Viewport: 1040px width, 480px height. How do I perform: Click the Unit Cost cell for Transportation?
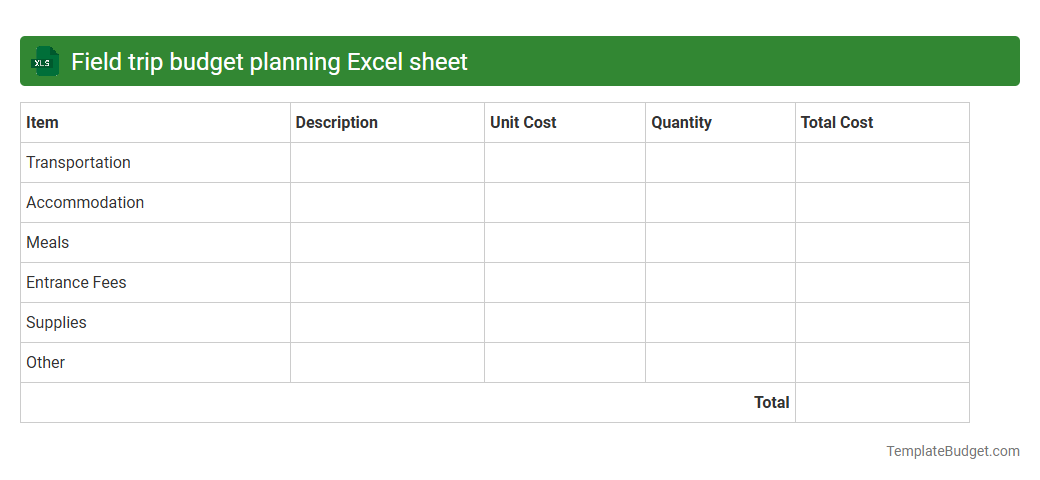[565, 162]
